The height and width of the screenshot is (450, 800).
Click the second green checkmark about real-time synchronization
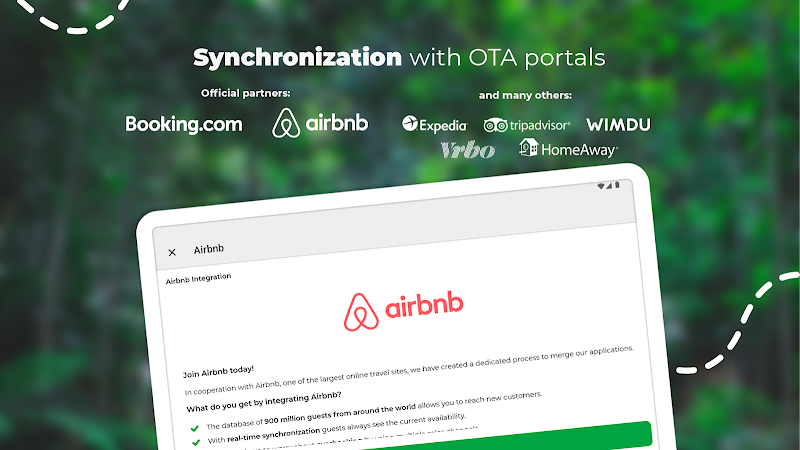pos(196,442)
